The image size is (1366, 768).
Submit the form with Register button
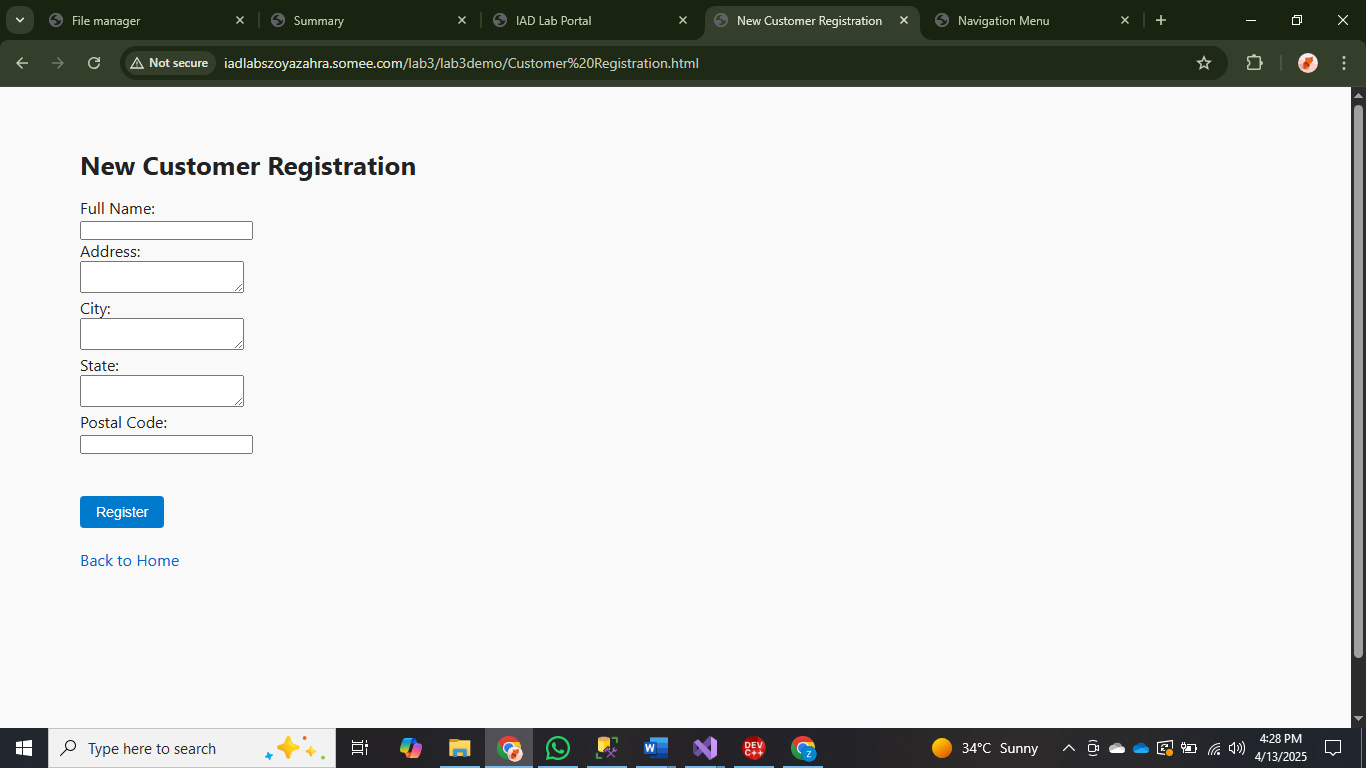[122, 512]
